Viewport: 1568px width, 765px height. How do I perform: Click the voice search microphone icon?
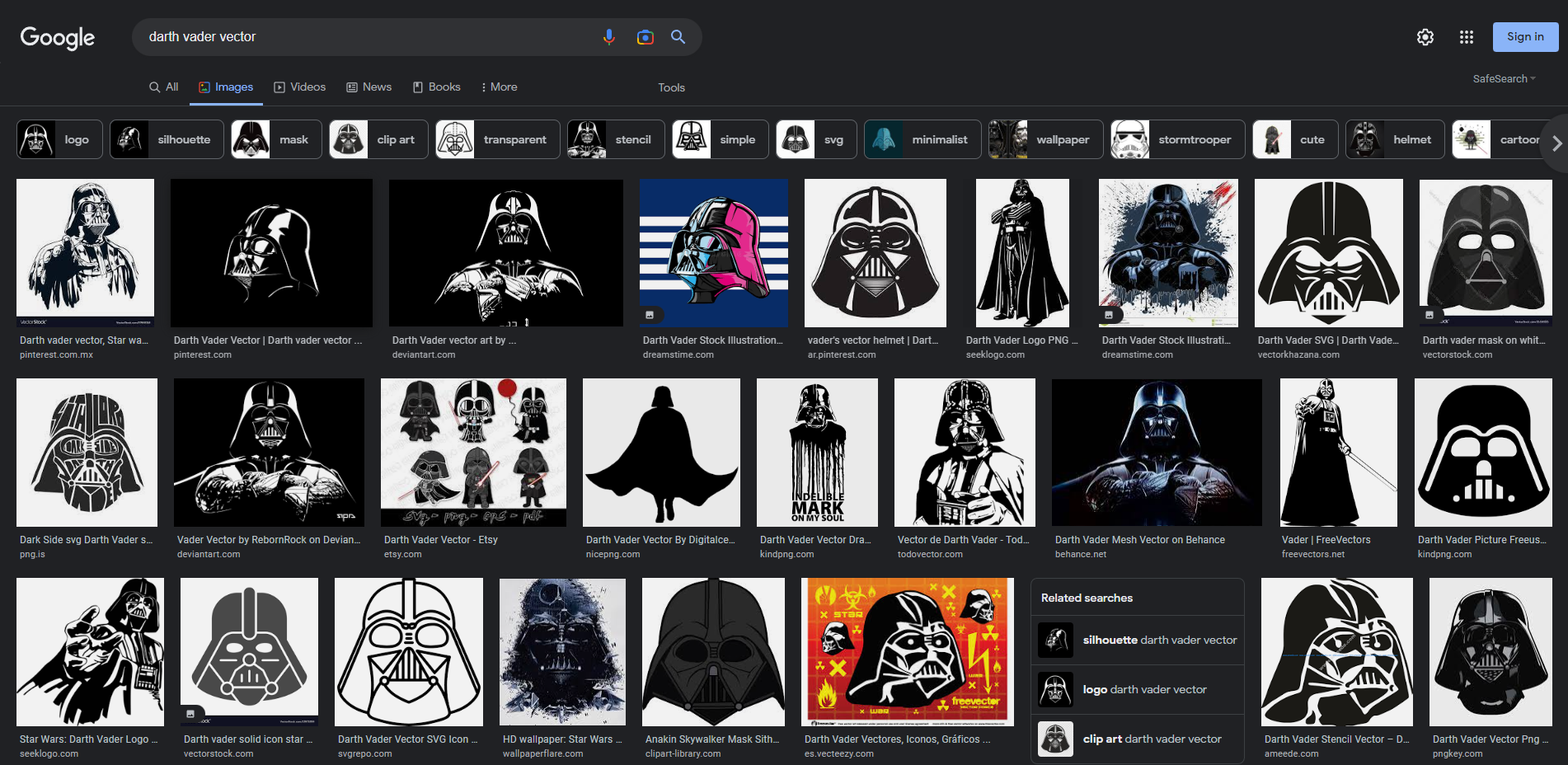point(608,37)
